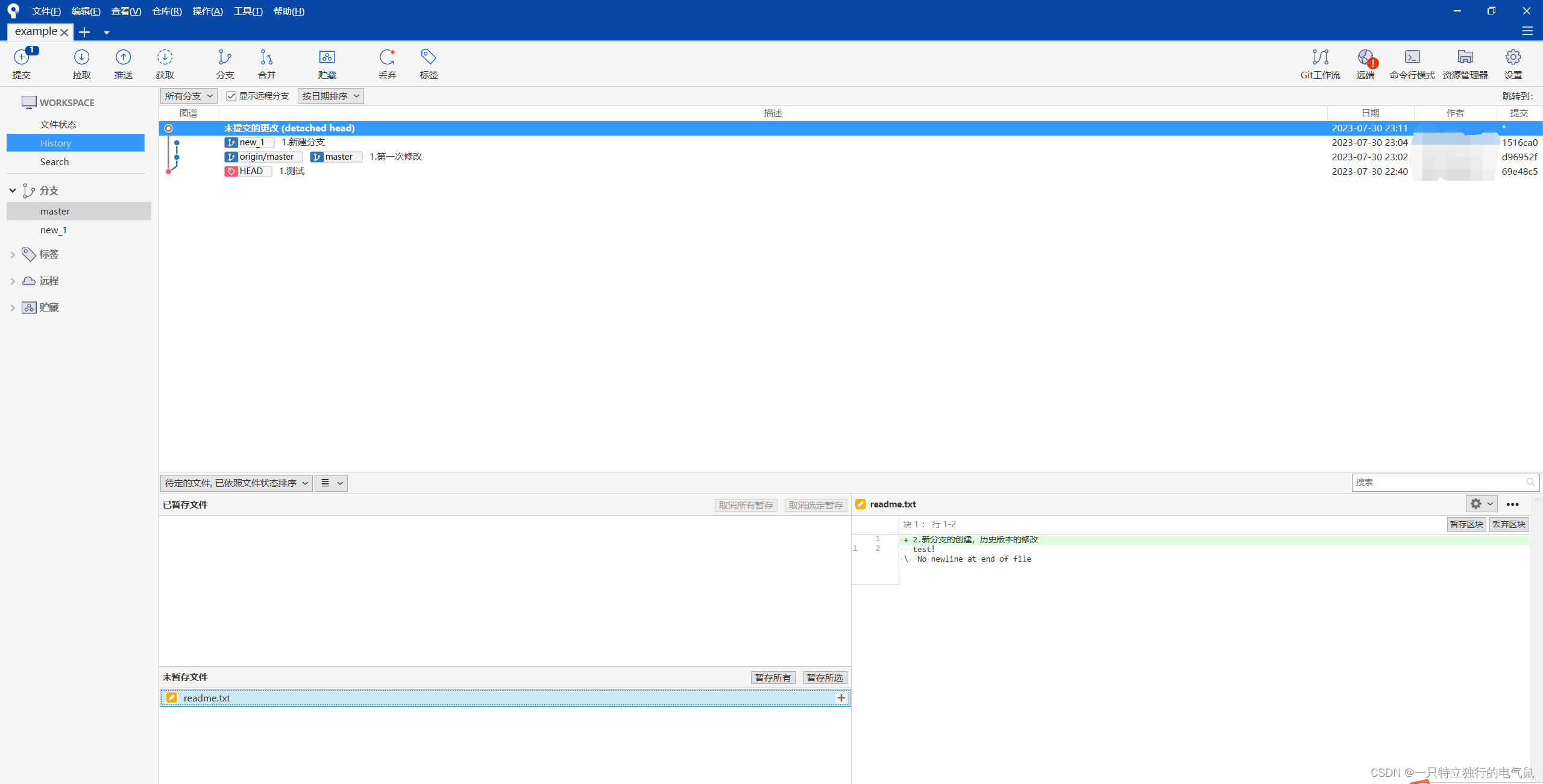Screen dimensions: 1543x784
Task: Open the 文件(F) menu
Action: coord(46,11)
